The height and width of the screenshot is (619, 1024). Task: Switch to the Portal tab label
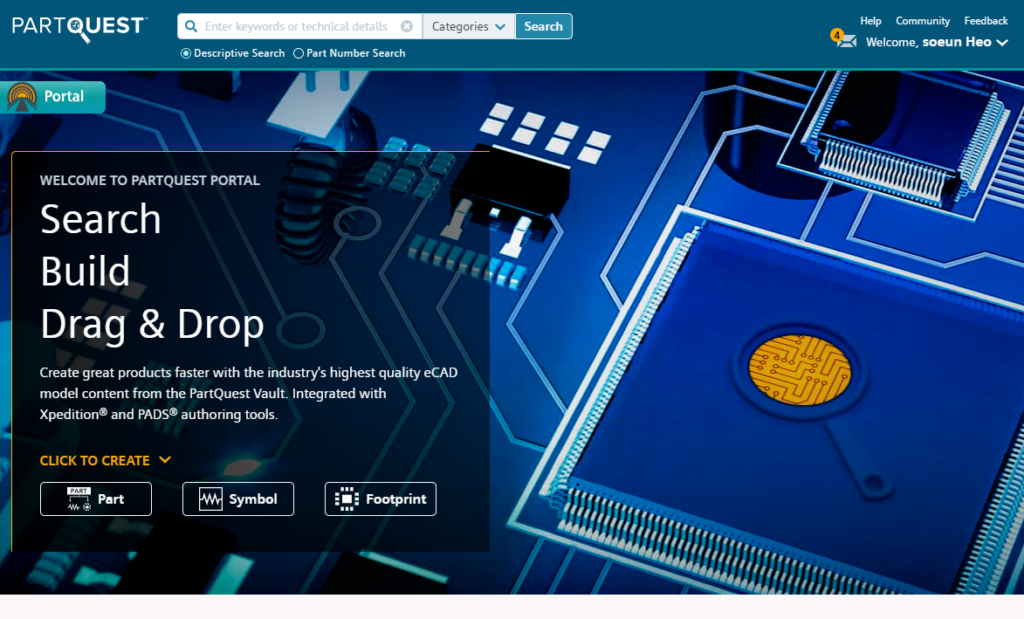pos(64,97)
